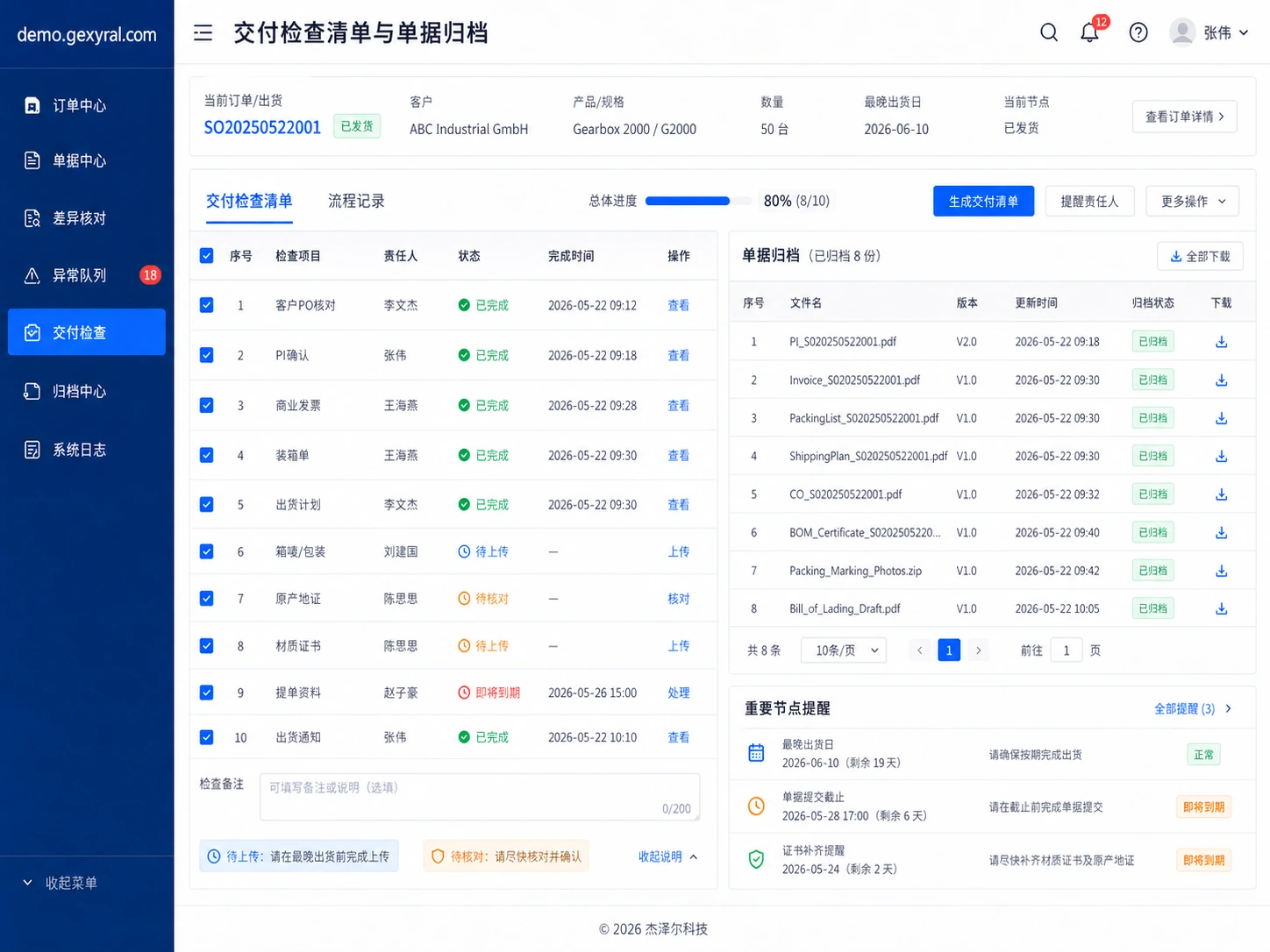Screen dimensions: 1270x952
Task: Open the search icon in header
Action: tap(1049, 32)
